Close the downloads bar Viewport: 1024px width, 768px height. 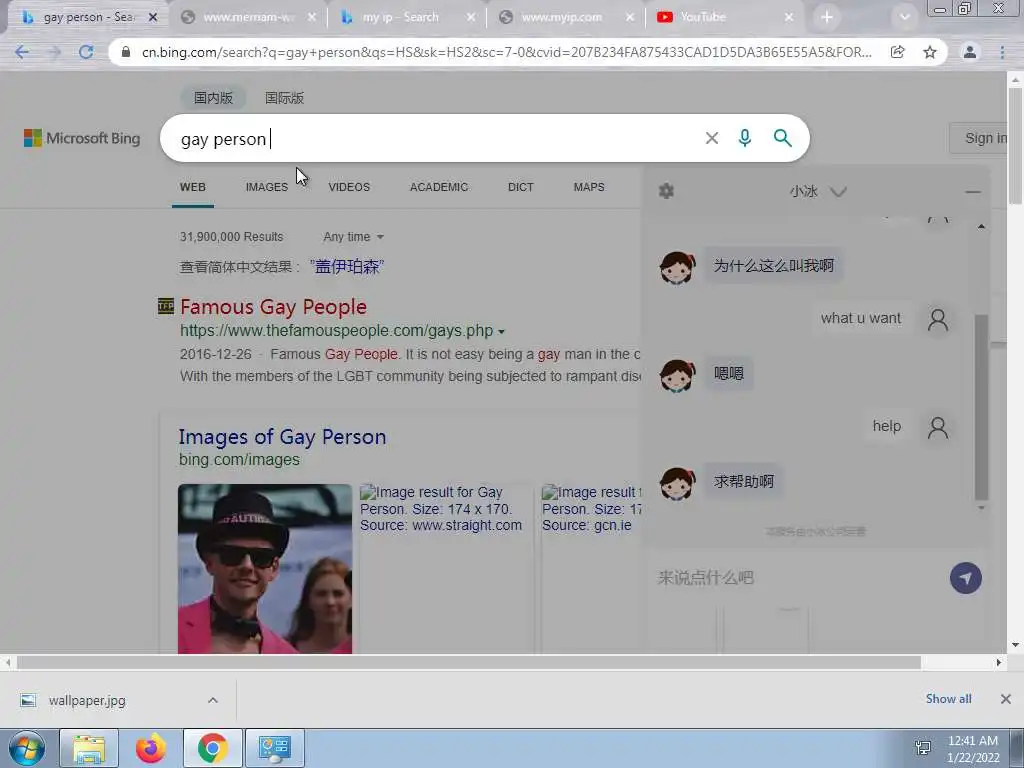[x=1006, y=699]
